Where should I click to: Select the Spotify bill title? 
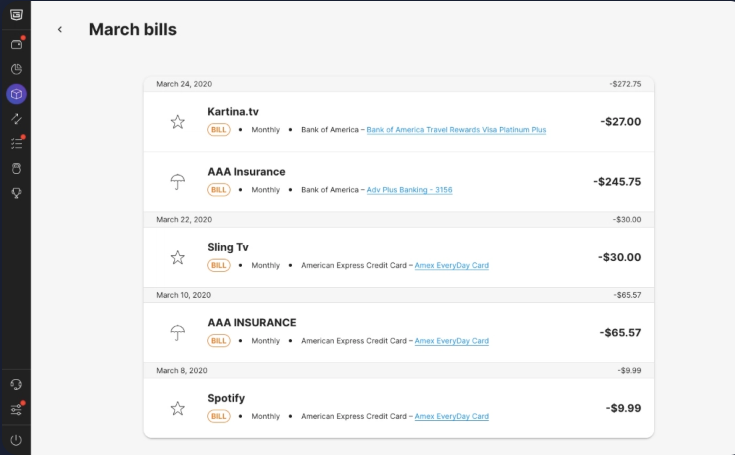[x=226, y=398]
